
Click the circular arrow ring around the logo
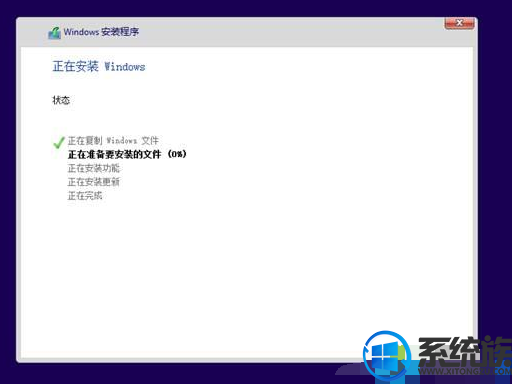click(387, 356)
